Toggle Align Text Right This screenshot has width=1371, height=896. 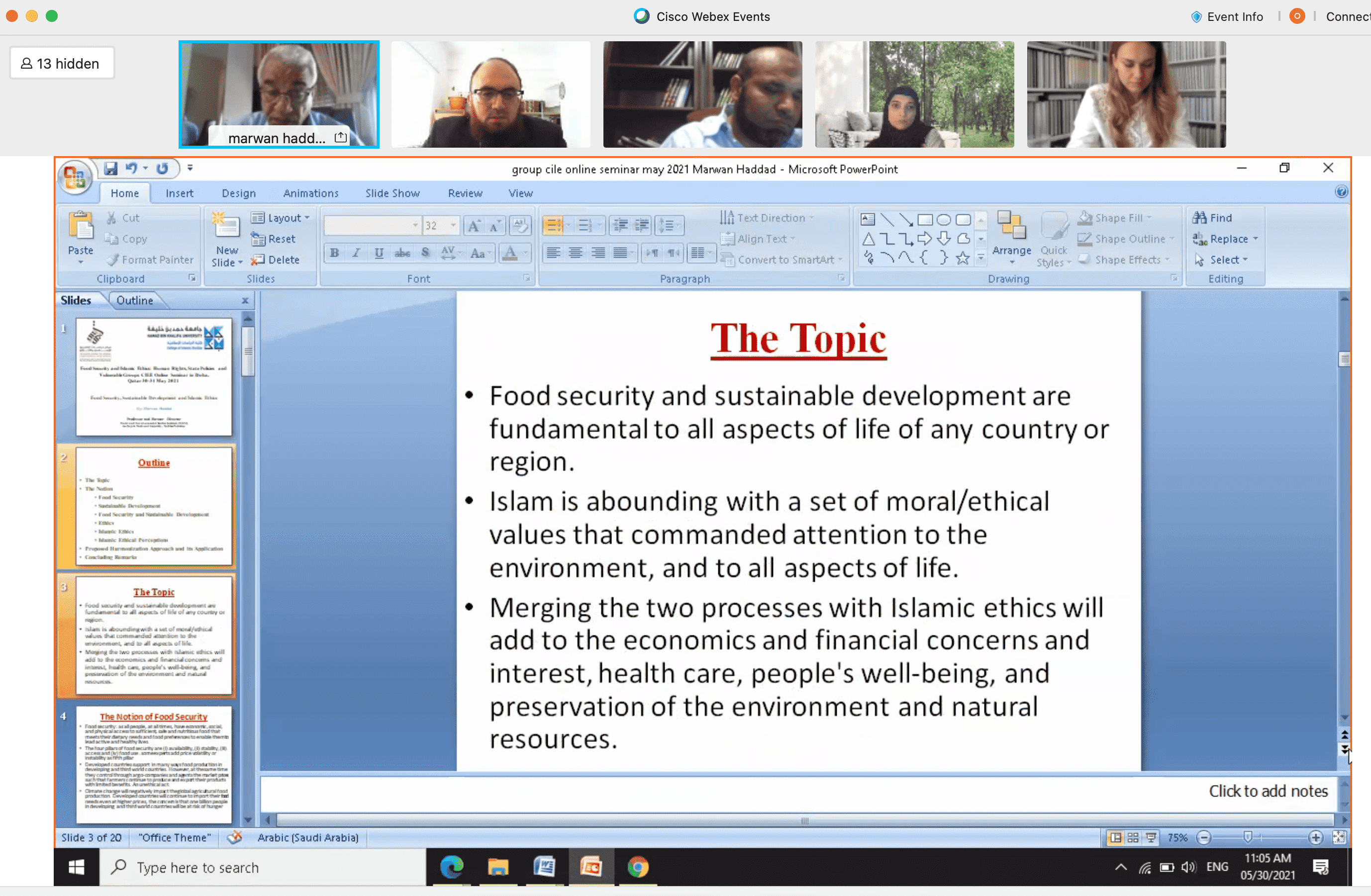[x=598, y=253]
